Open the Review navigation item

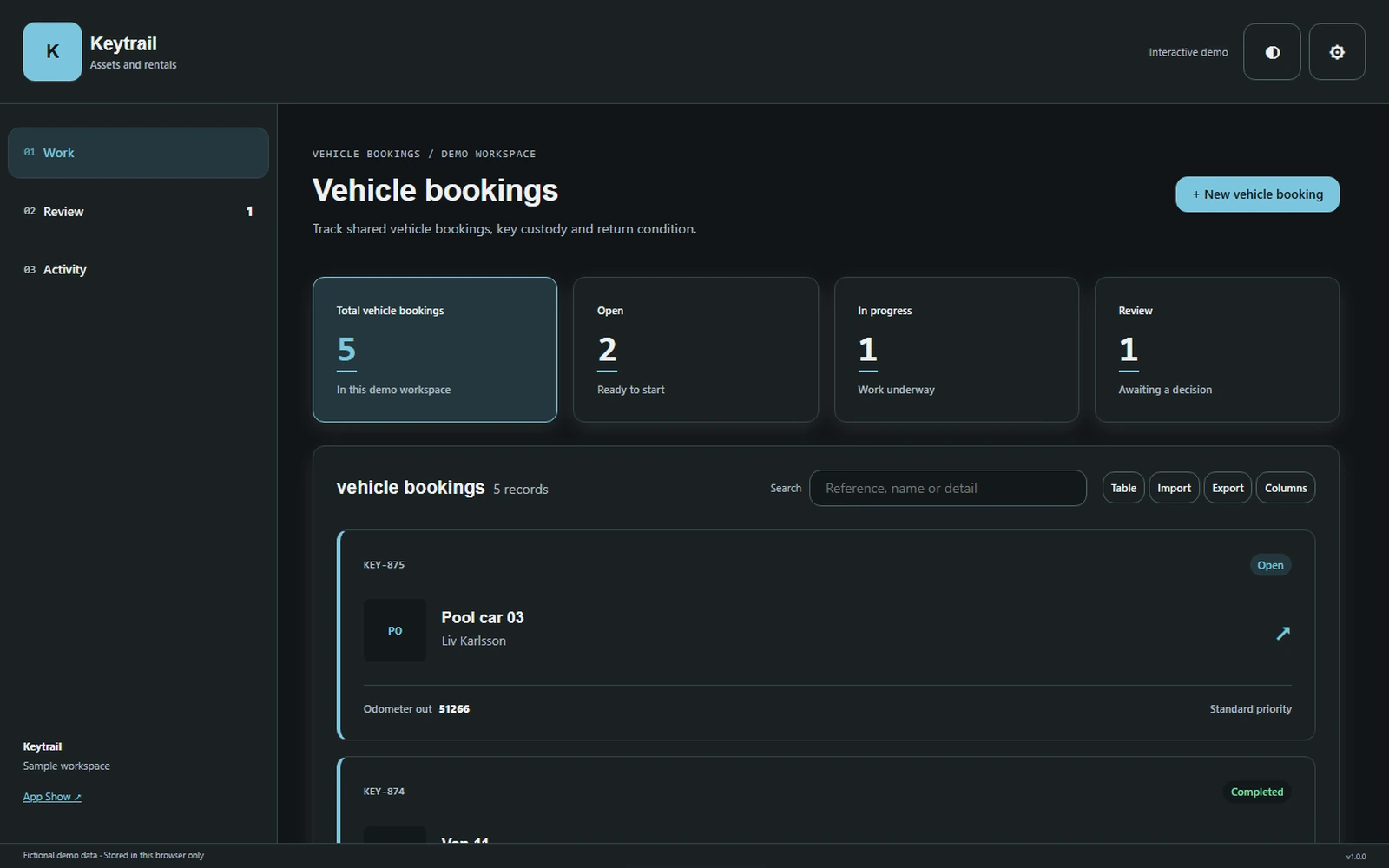pos(138,212)
